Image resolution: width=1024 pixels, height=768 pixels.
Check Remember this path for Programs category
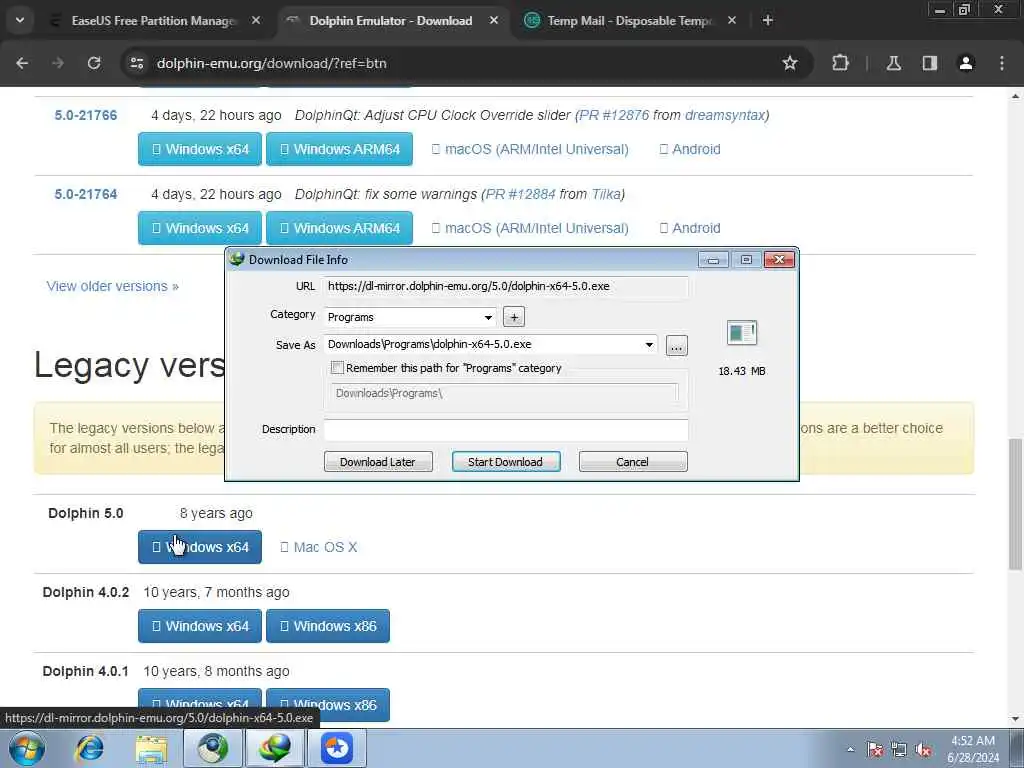337,368
